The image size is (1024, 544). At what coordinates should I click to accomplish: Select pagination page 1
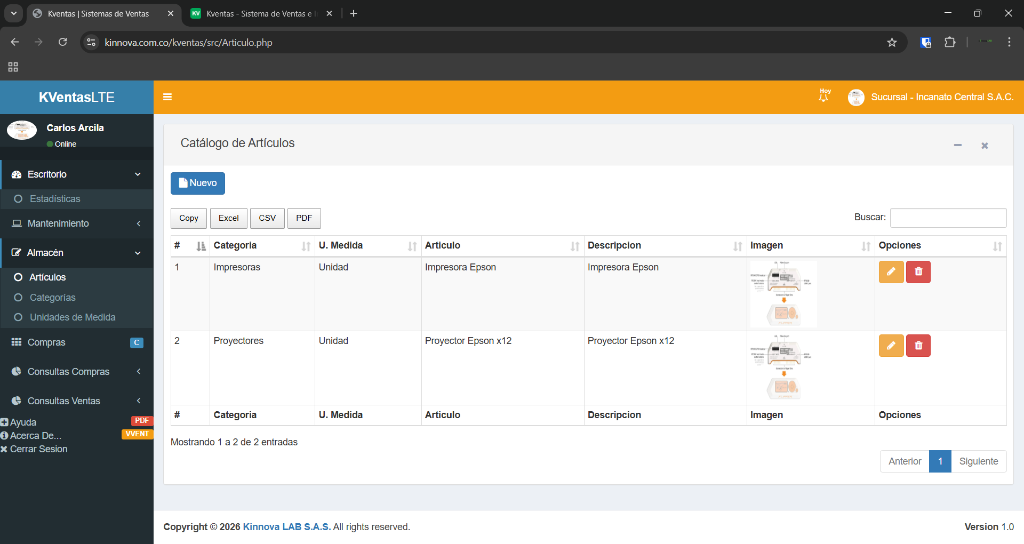(940, 461)
